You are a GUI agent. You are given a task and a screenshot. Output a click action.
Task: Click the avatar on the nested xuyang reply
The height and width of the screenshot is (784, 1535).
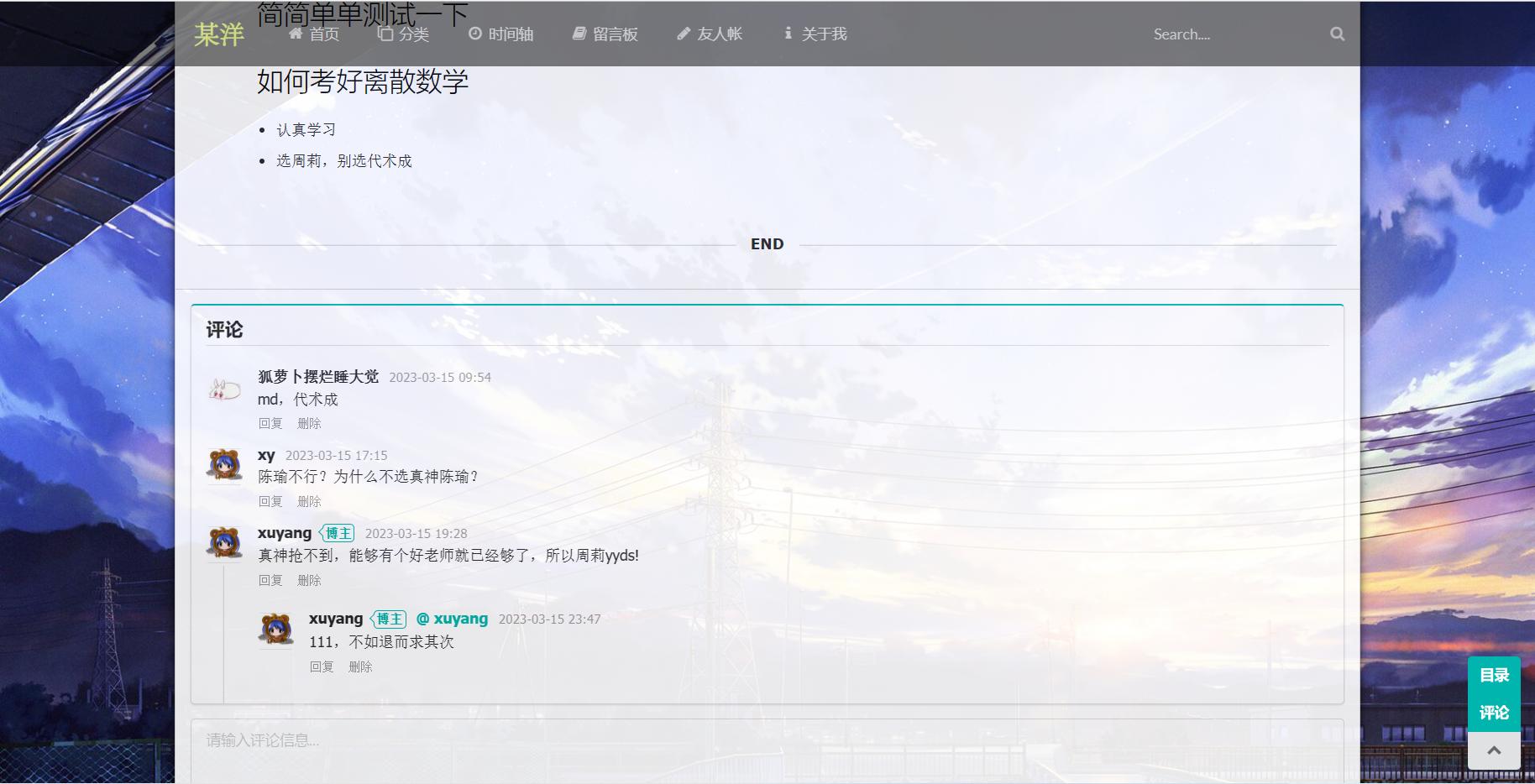[275, 629]
